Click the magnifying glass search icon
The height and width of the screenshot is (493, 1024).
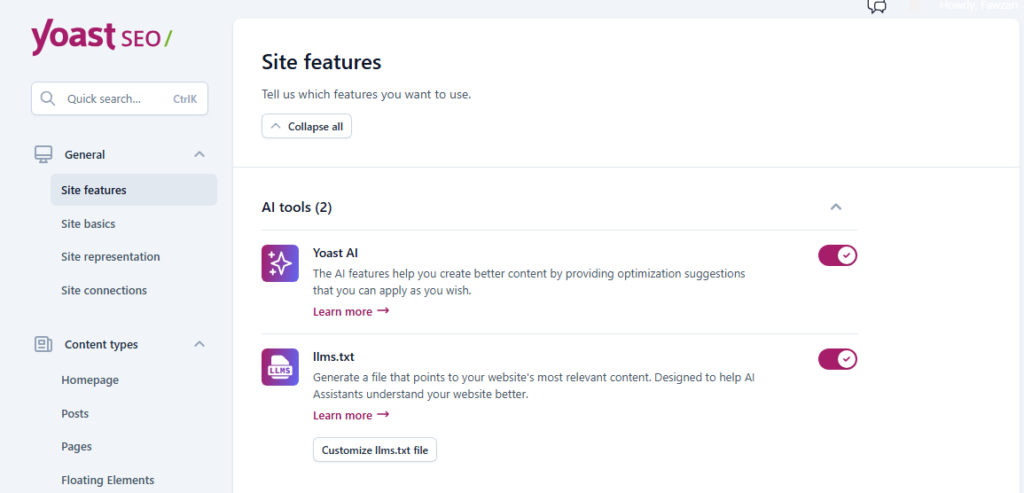(48, 99)
